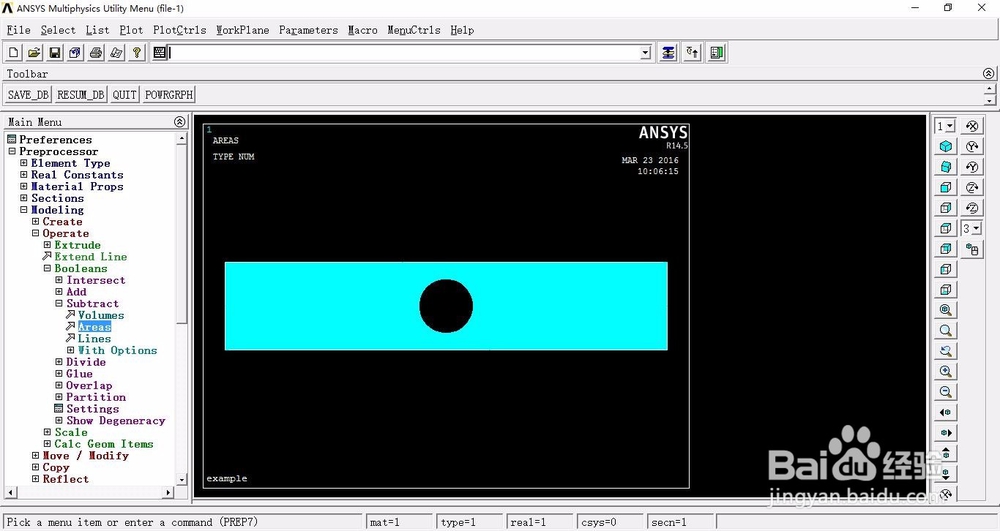Viewport: 1000px width, 531px height.
Task: Click Main Menu horizontal scroll right arrow
Action: pyautogui.click(x=168, y=492)
